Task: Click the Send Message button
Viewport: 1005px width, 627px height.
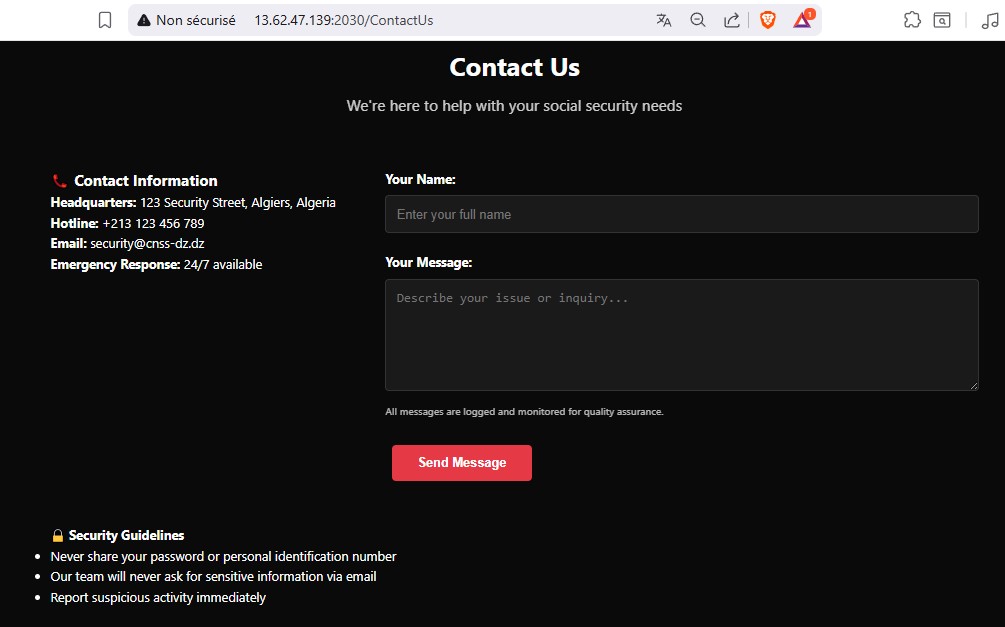Action: tap(461, 463)
